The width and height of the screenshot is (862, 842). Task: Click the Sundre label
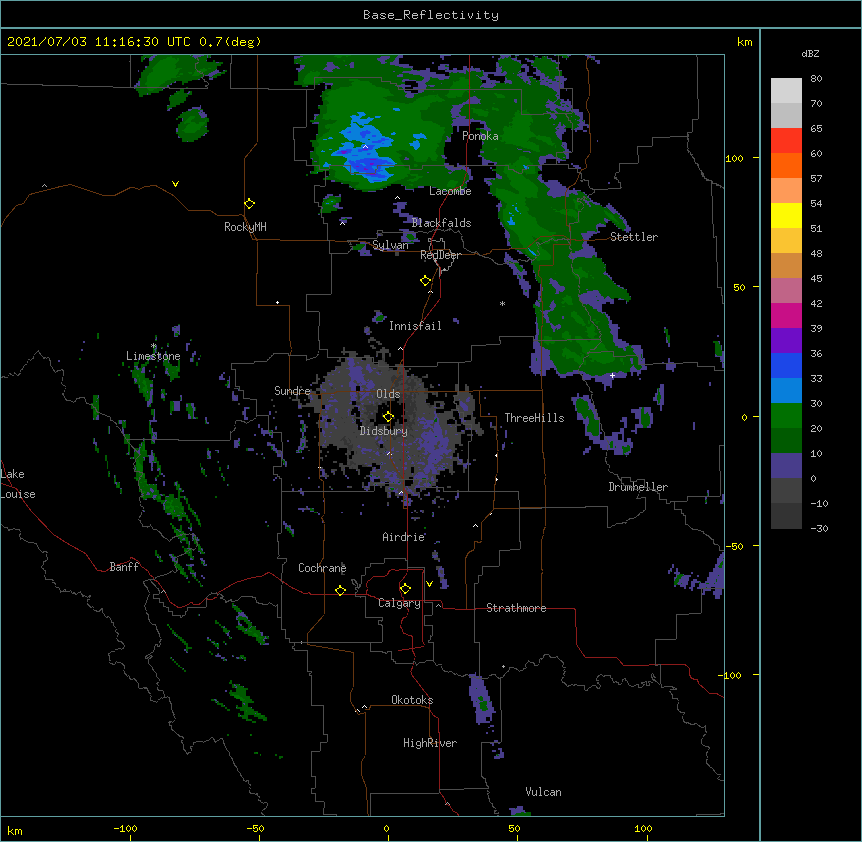[x=292, y=391]
